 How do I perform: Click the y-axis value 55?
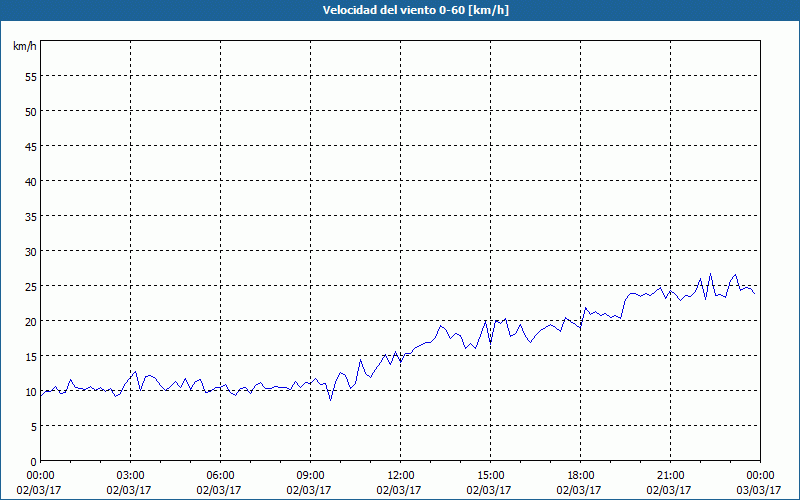pos(31,77)
